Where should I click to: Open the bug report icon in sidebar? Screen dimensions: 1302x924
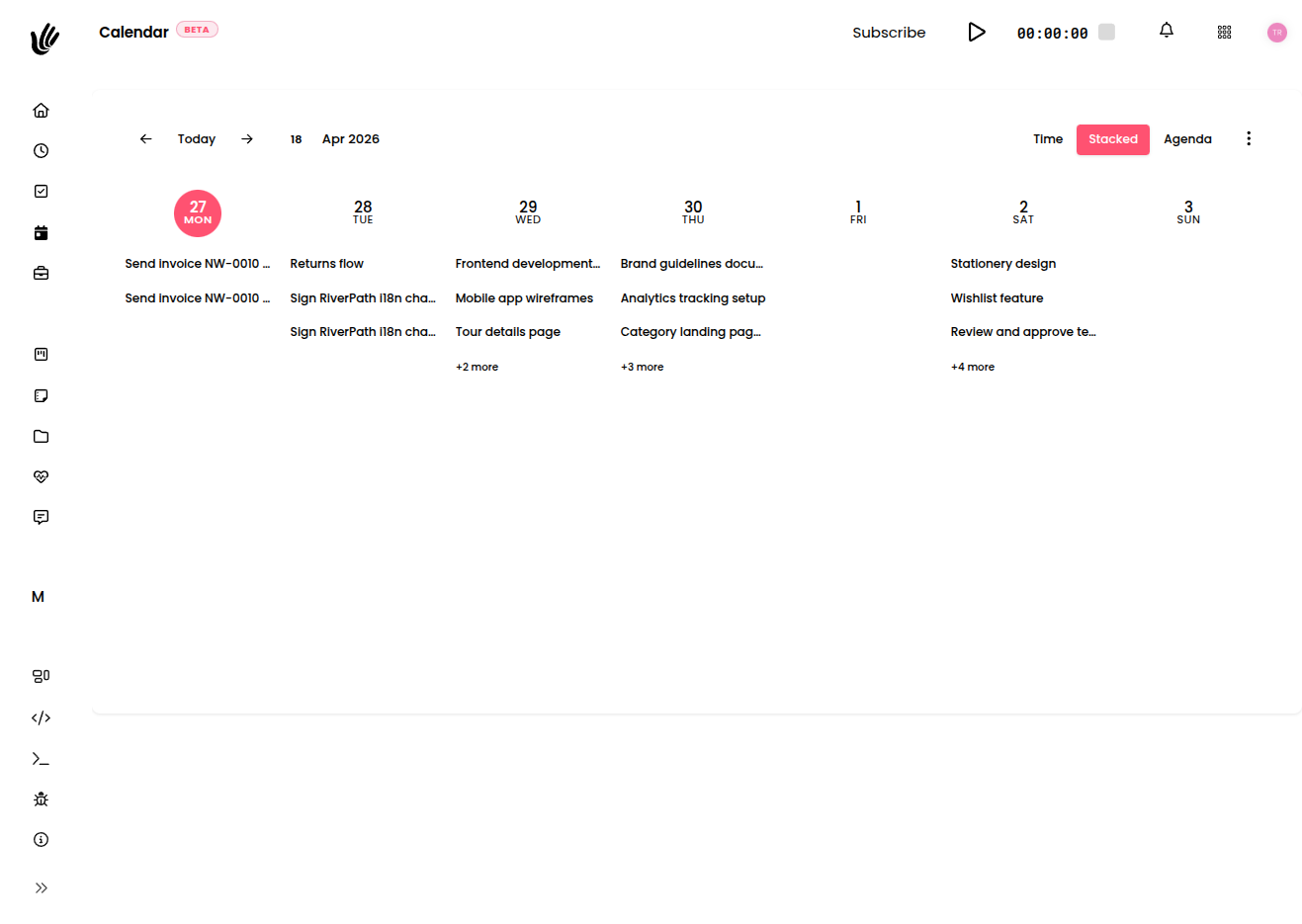pyautogui.click(x=41, y=799)
